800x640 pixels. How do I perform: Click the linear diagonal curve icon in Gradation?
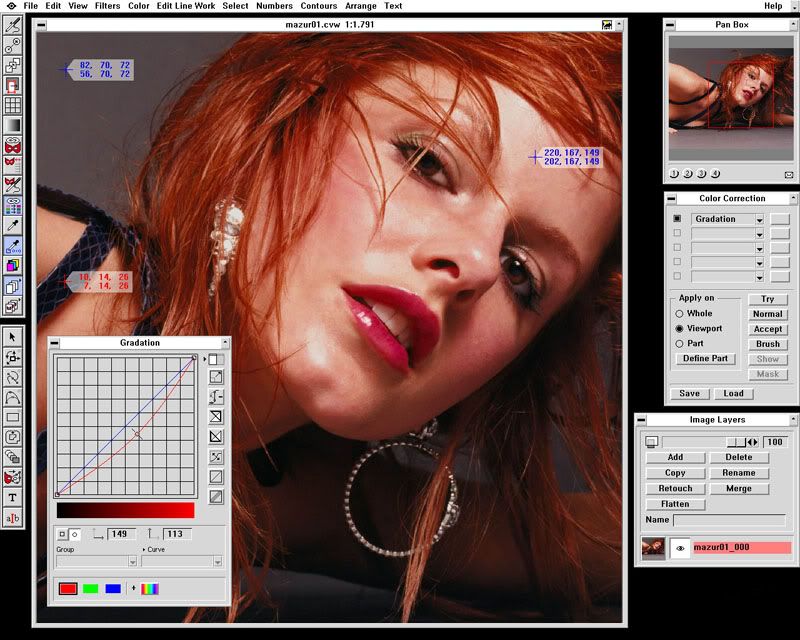216,477
